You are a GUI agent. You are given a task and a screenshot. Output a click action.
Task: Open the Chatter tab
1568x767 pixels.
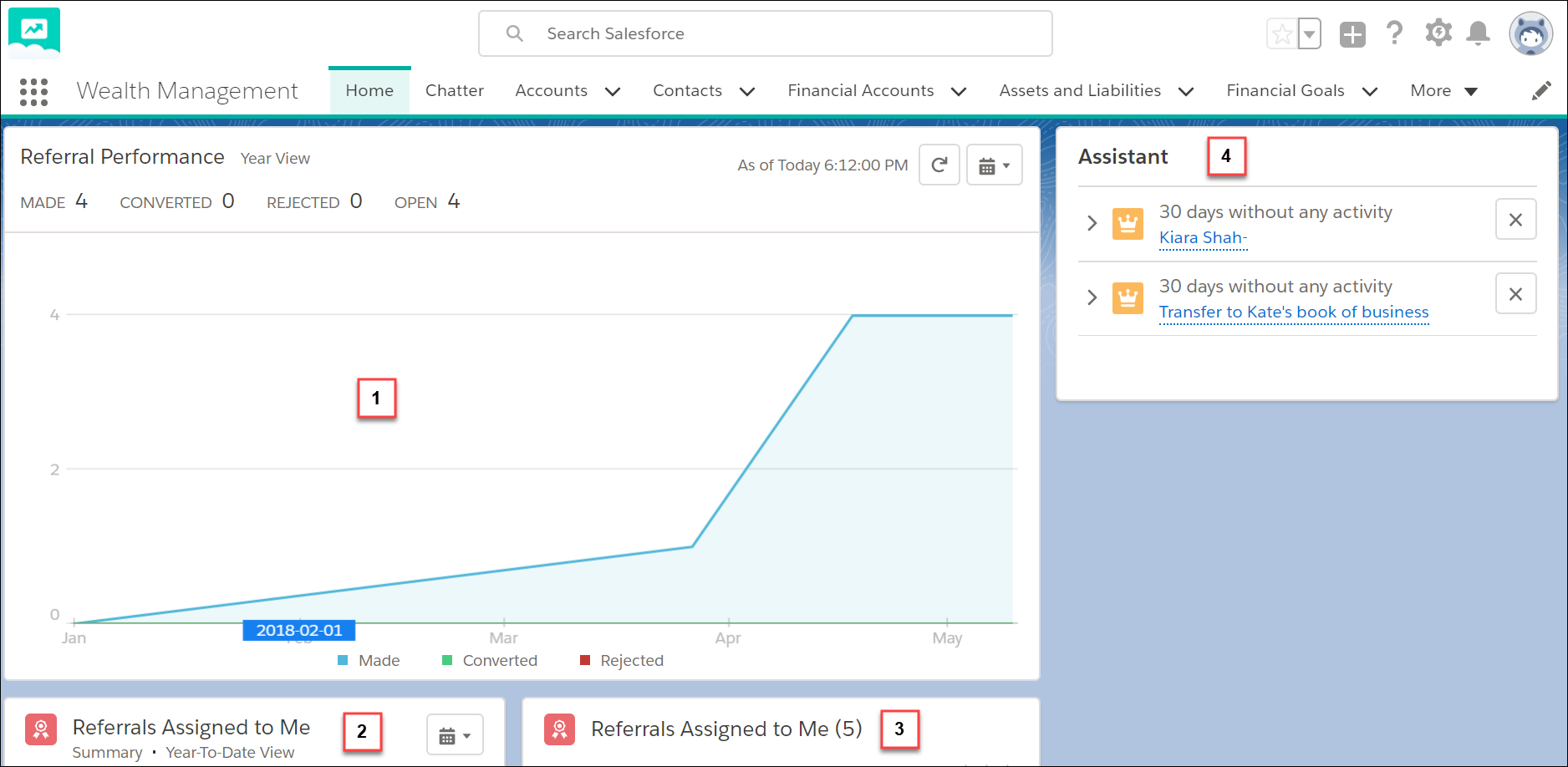click(x=455, y=90)
